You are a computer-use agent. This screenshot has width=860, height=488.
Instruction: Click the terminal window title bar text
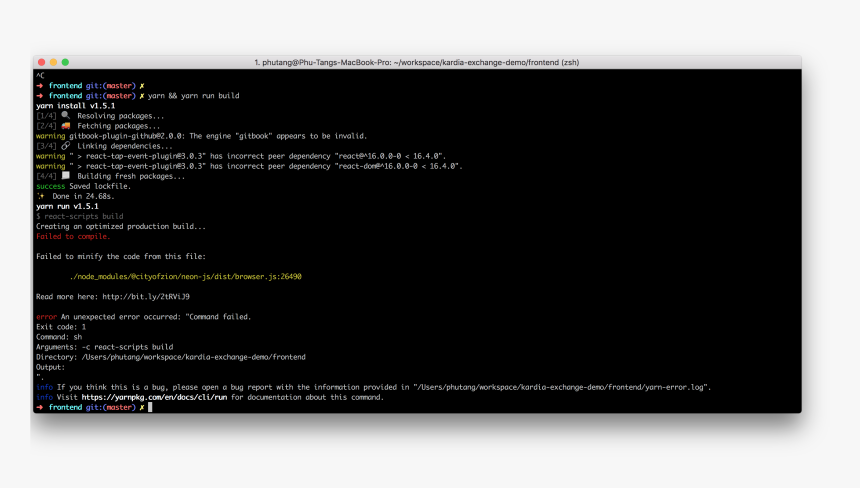(416, 63)
